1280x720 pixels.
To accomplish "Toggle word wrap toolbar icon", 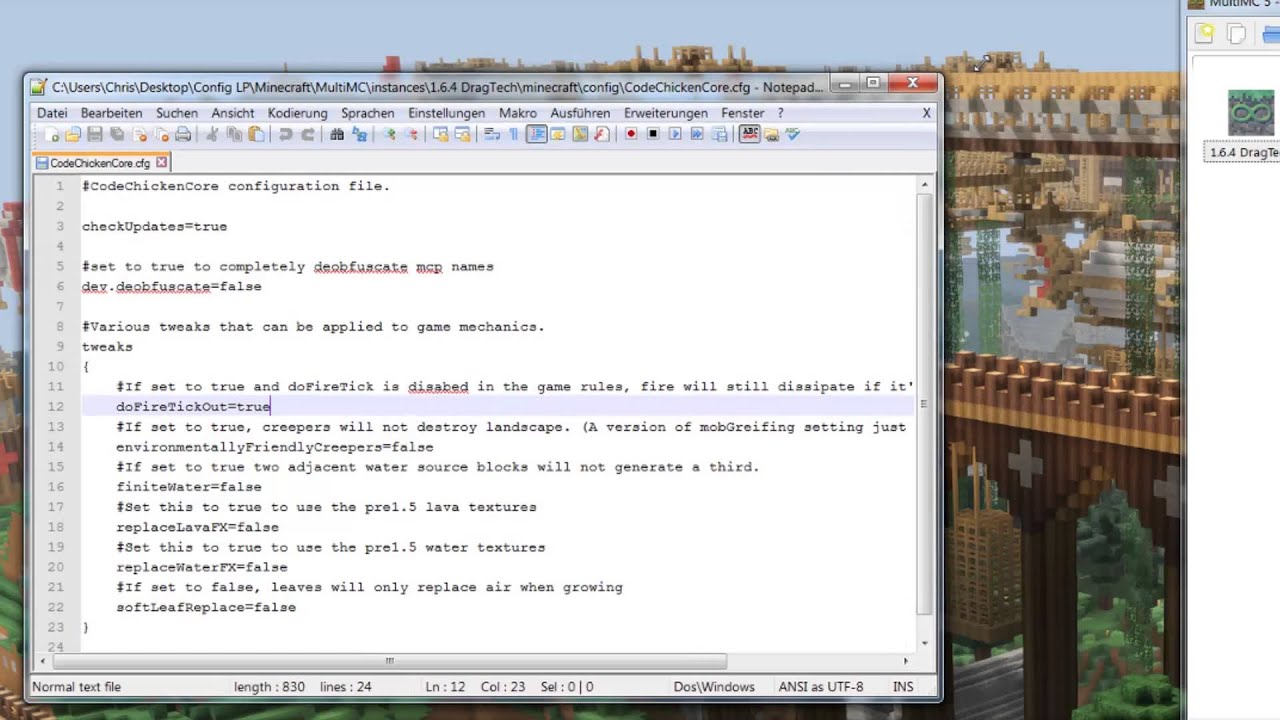I will pyautogui.click(x=492, y=134).
